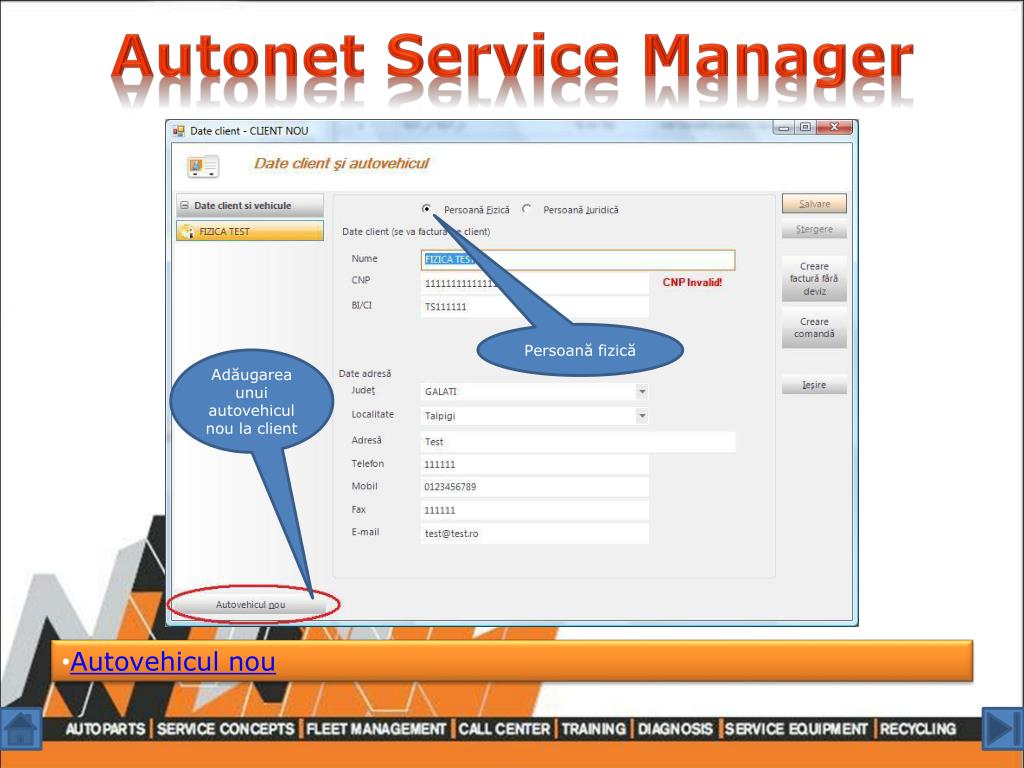Minimize the Date client window
This screenshot has height=768, width=1024.
[784, 127]
